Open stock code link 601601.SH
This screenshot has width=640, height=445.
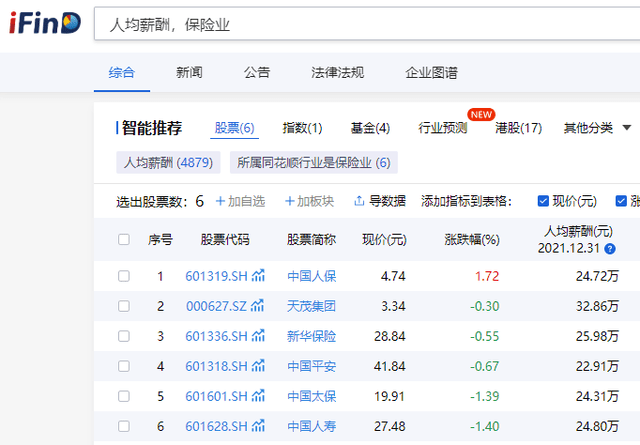pyautogui.click(x=216, y=396)
